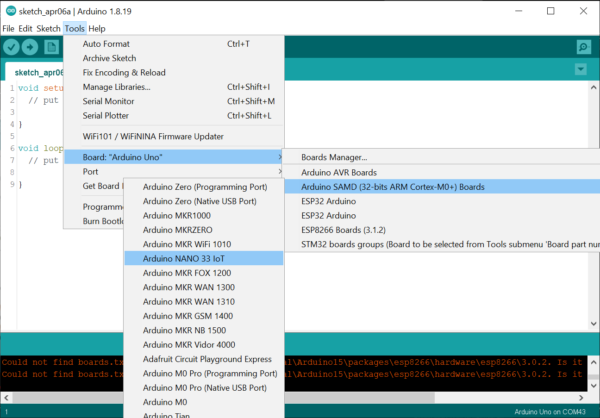The image size is (600, 418).
Task: Open the File menu
Action: pyautogui.click(x=9, y=28)
